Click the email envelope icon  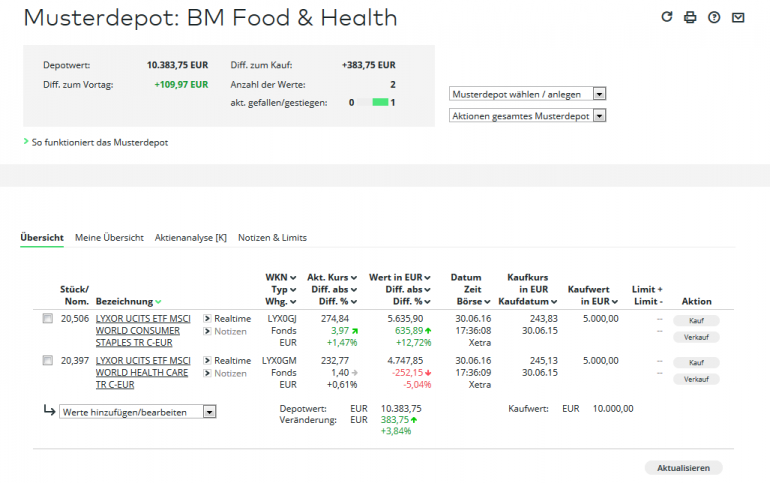point(738,18)
